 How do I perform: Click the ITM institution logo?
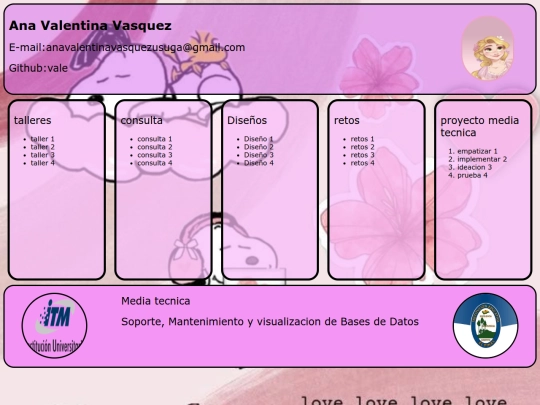[54, 326]
